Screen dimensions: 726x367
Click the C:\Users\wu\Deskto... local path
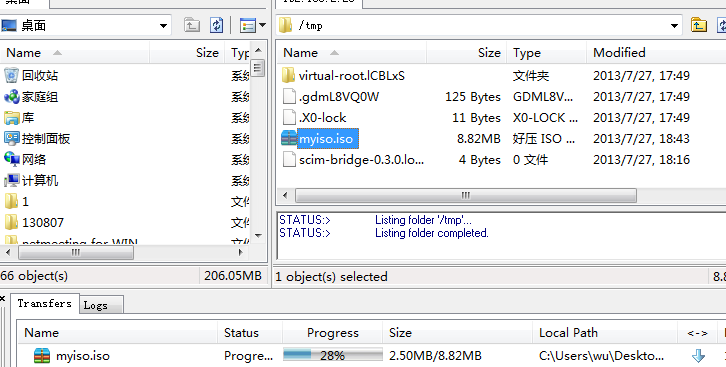[x=601, y=356]
